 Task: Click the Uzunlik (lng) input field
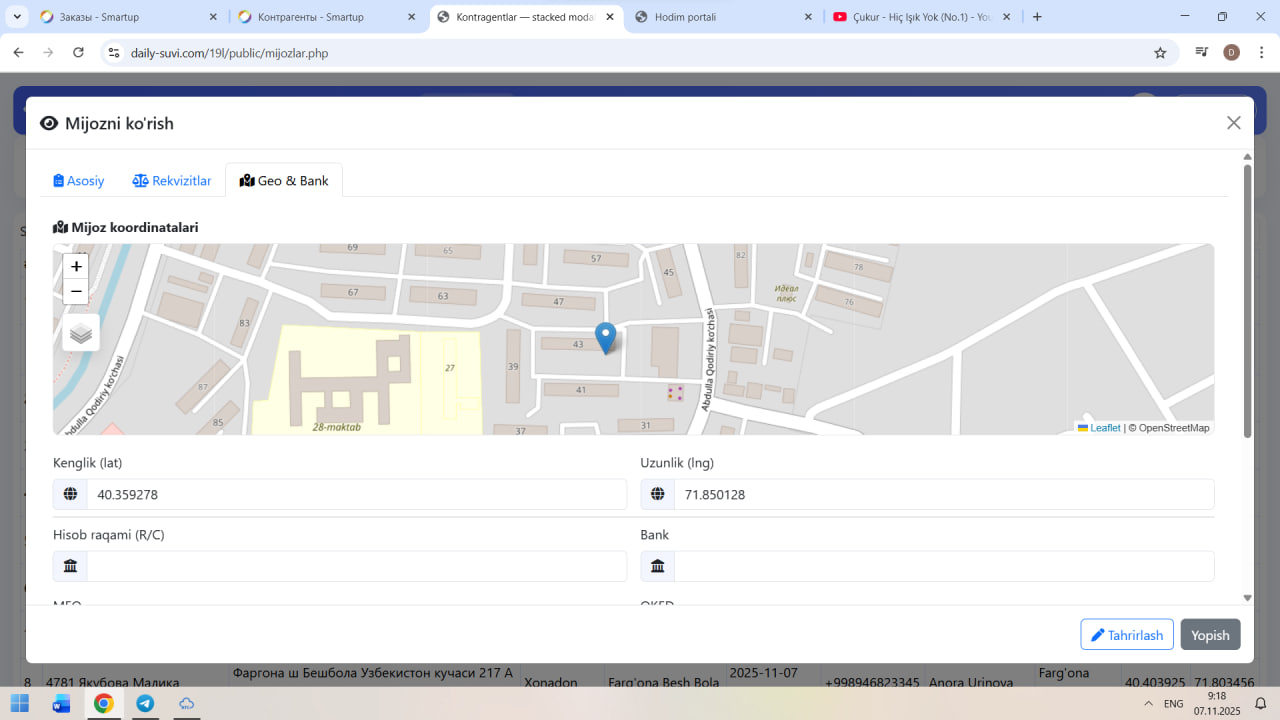click(943, 495)
